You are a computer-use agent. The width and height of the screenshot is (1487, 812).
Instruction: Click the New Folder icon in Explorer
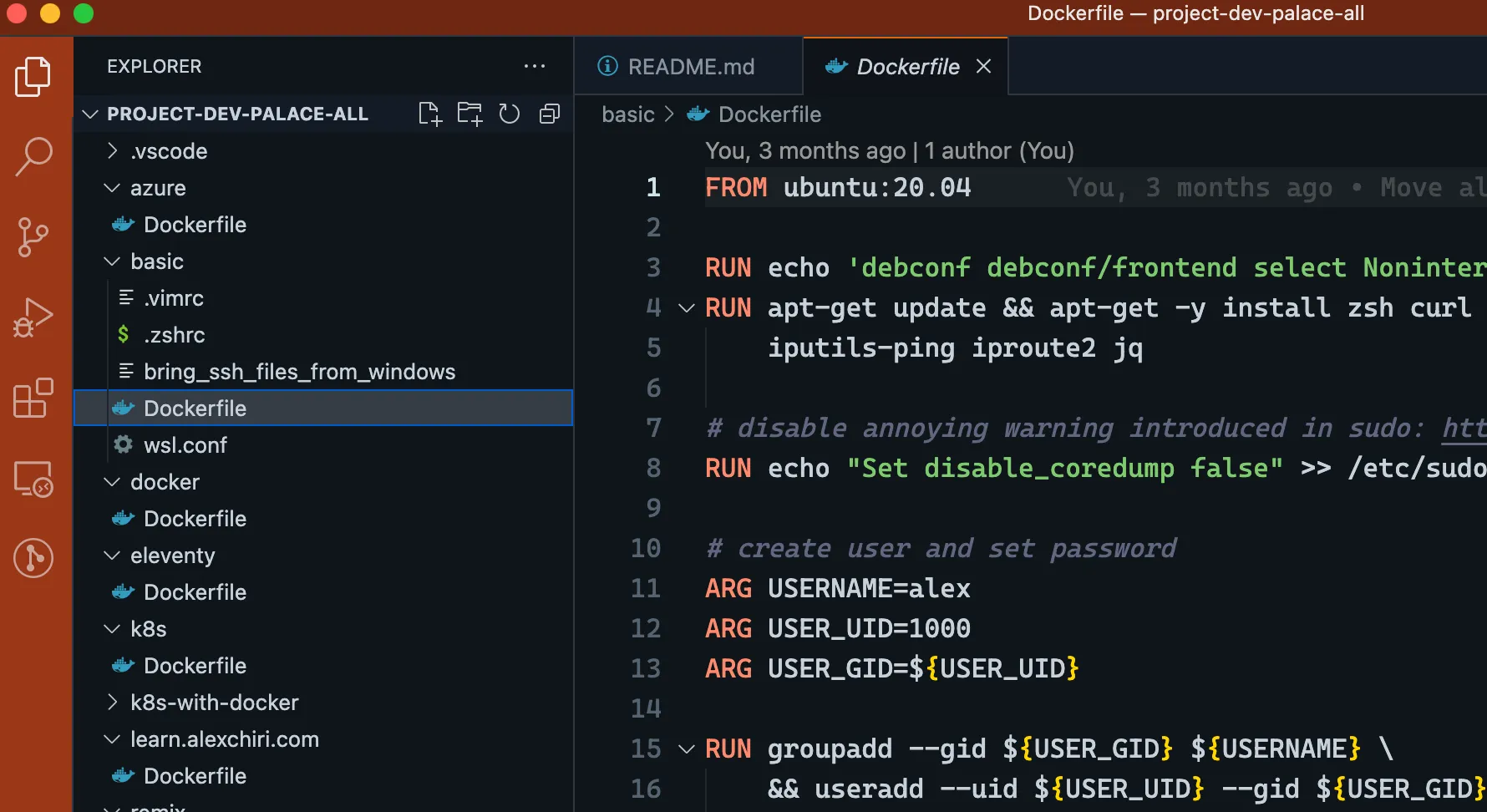469,114
